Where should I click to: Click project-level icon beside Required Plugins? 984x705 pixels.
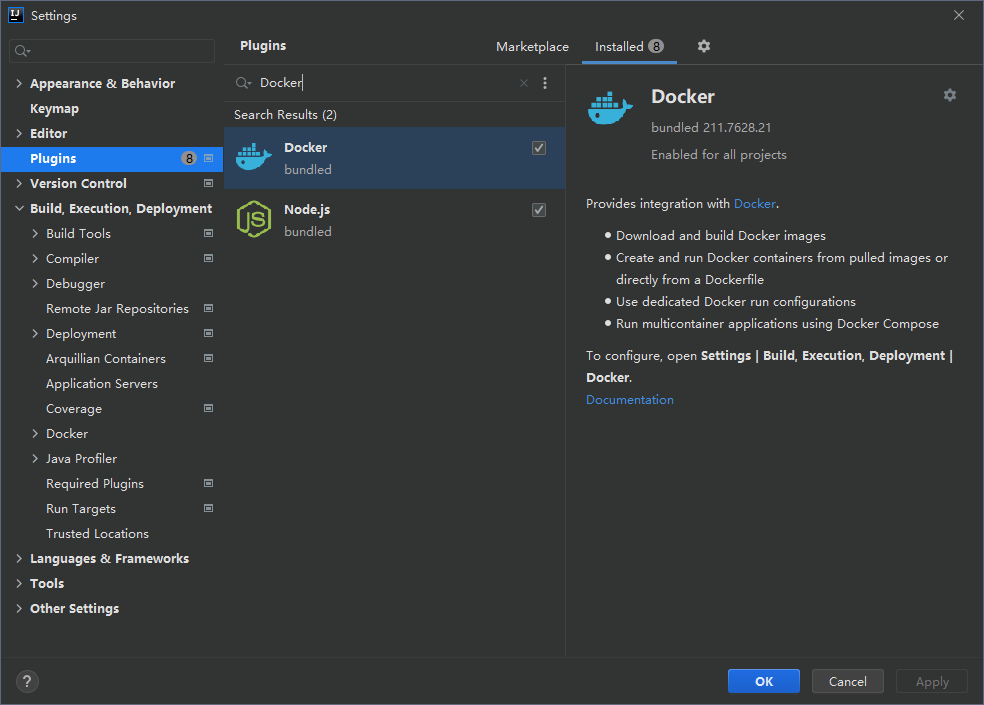coord(208,483)
